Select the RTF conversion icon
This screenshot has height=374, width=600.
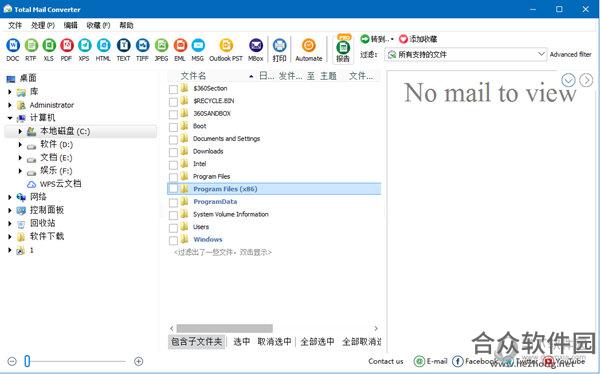pos(31,45)
